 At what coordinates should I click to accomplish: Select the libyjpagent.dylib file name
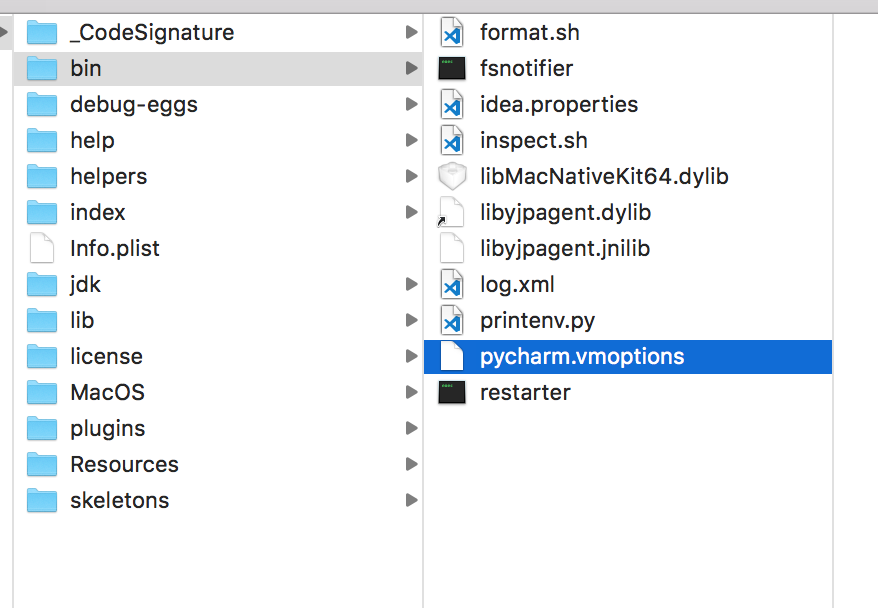click(x=566, y=213)
